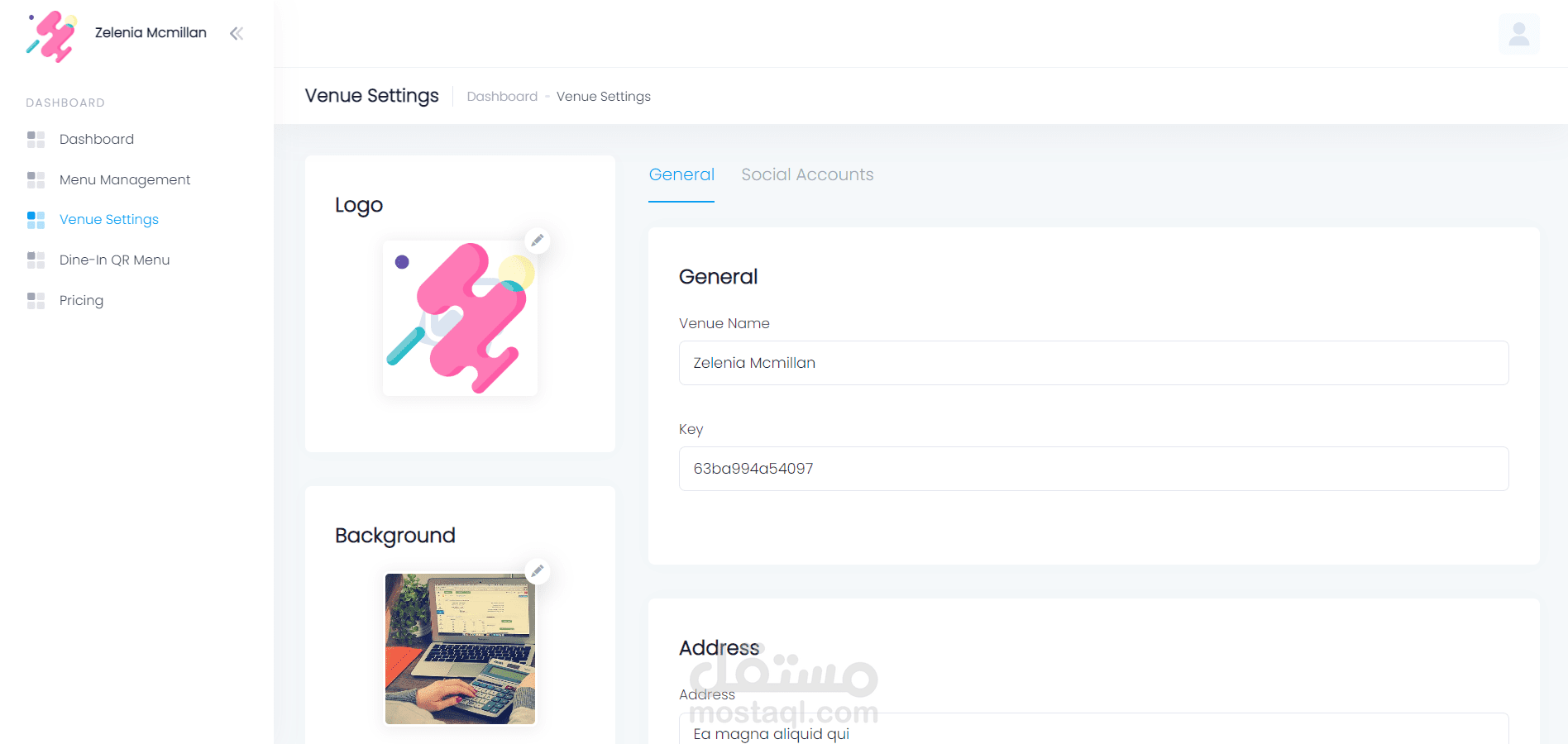
Task: Switch to the General tab
Action: click(681, 174)
